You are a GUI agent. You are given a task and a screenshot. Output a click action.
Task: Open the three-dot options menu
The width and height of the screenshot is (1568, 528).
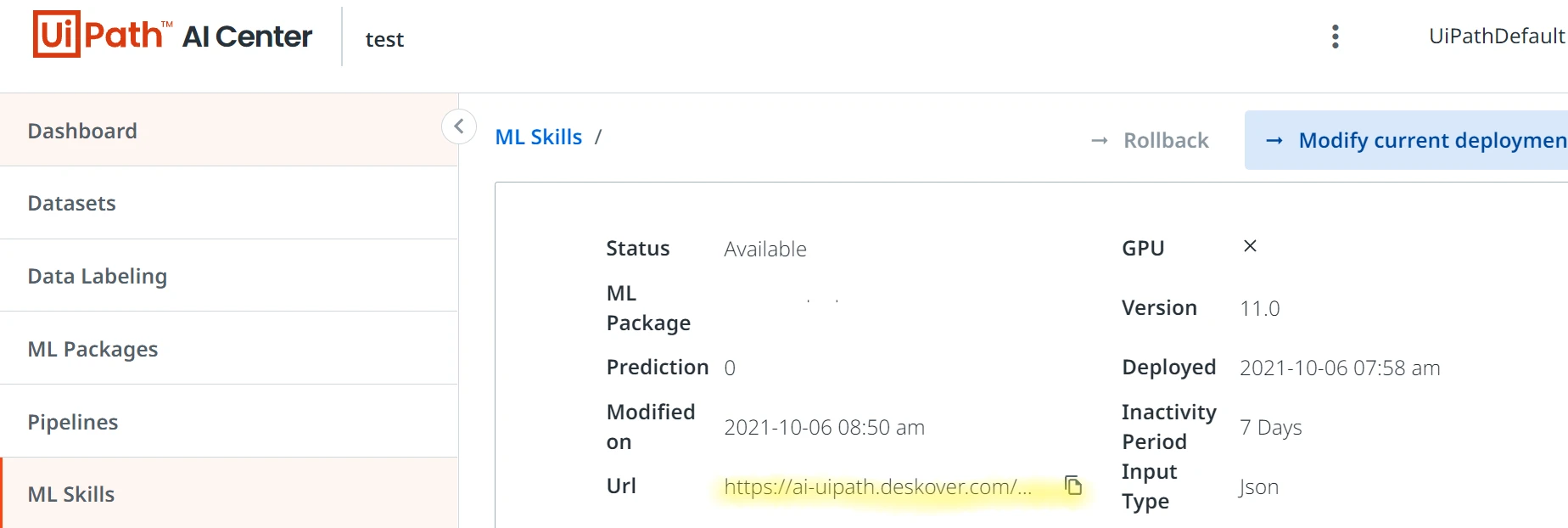pos(1336,37)
